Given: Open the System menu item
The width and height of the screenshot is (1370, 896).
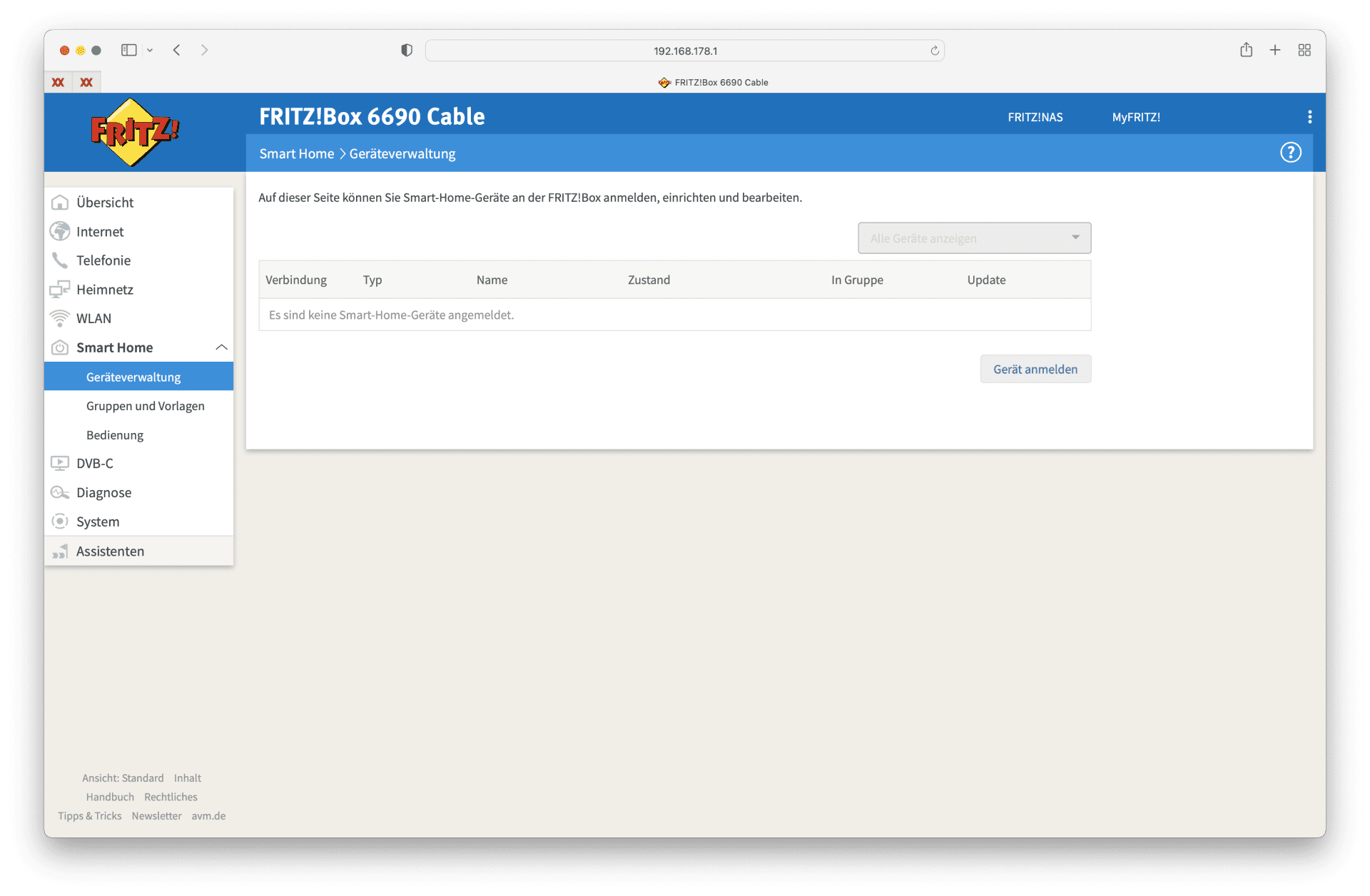Looking at the screenshot, I should point(138,521).
